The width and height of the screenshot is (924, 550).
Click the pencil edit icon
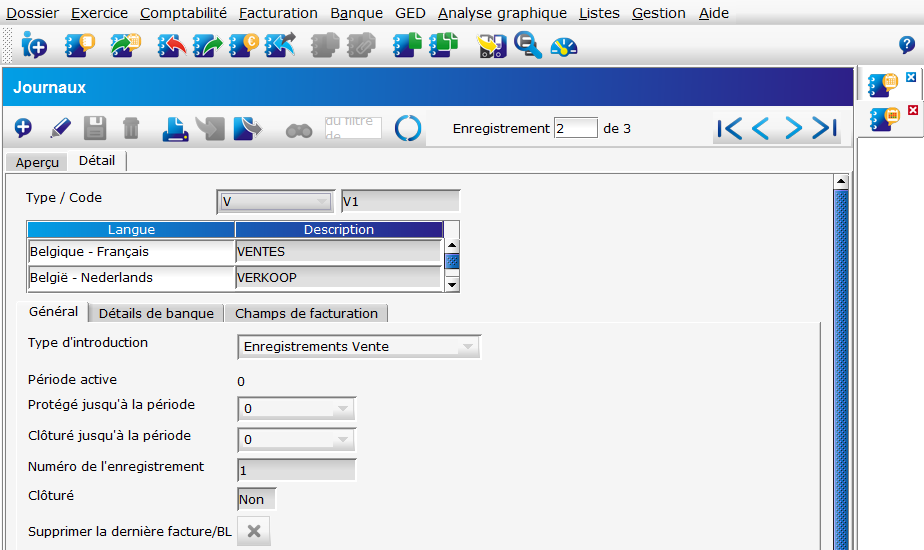[x=60, y=127]
